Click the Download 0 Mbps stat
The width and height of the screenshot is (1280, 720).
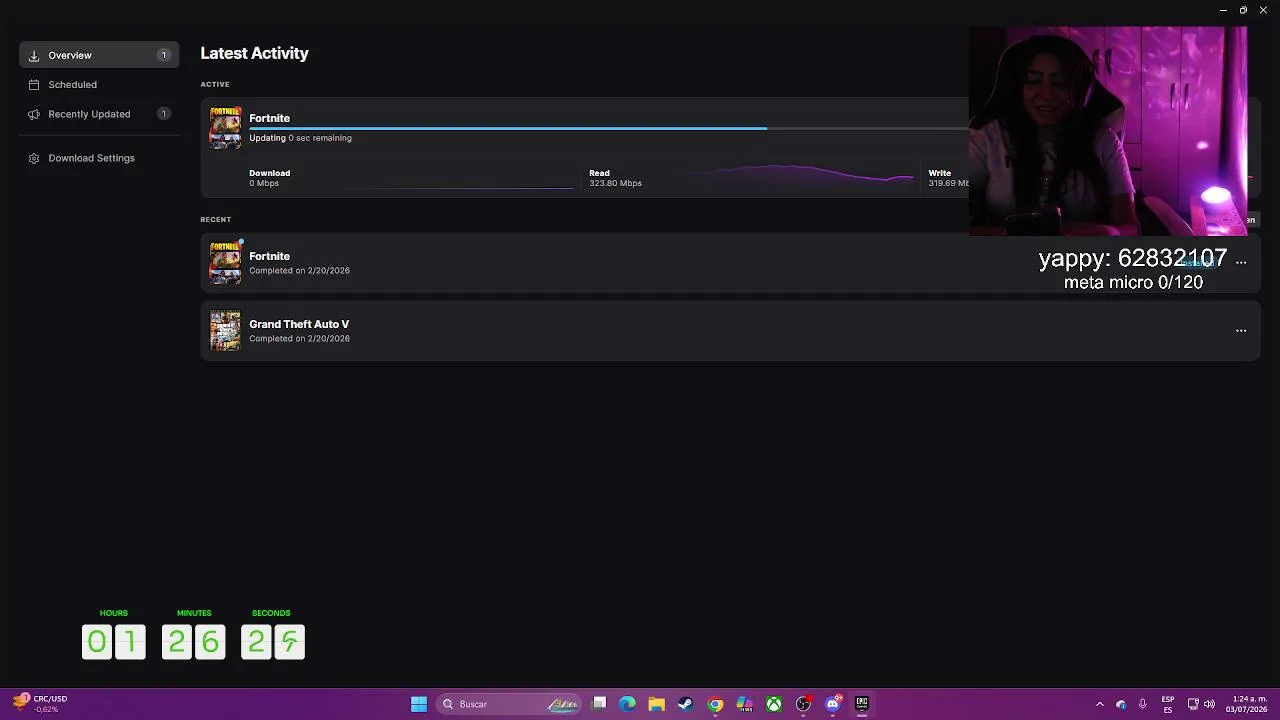tap(269, 178)
